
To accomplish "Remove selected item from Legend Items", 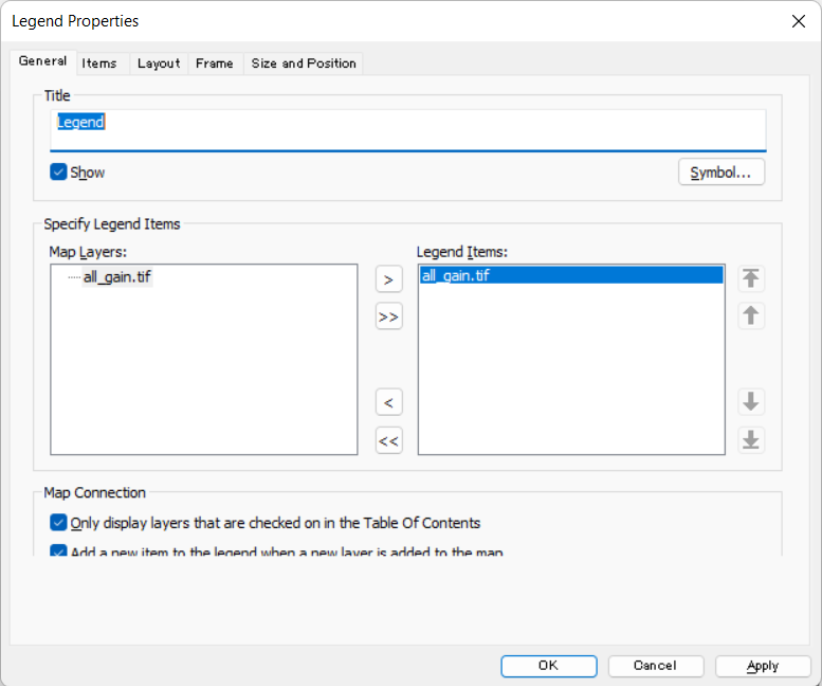I will click(x=388, y=401).
